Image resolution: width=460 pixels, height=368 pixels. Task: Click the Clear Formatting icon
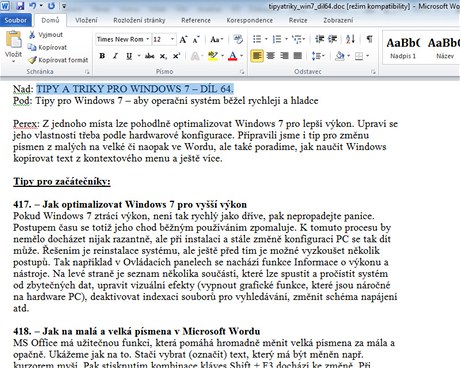(x=238, y=39)
